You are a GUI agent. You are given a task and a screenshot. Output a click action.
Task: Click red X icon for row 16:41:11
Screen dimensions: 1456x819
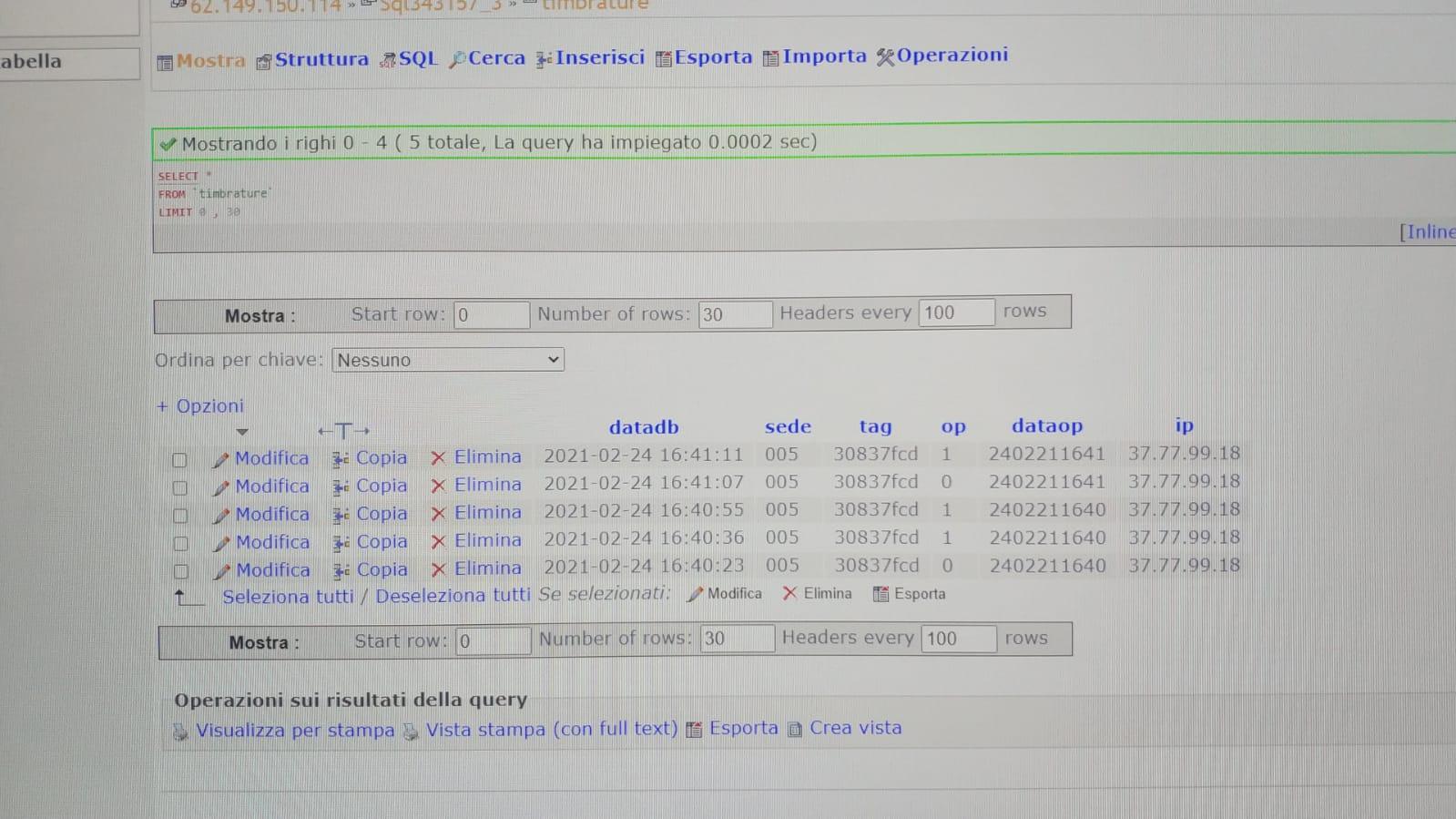point(438,458)
